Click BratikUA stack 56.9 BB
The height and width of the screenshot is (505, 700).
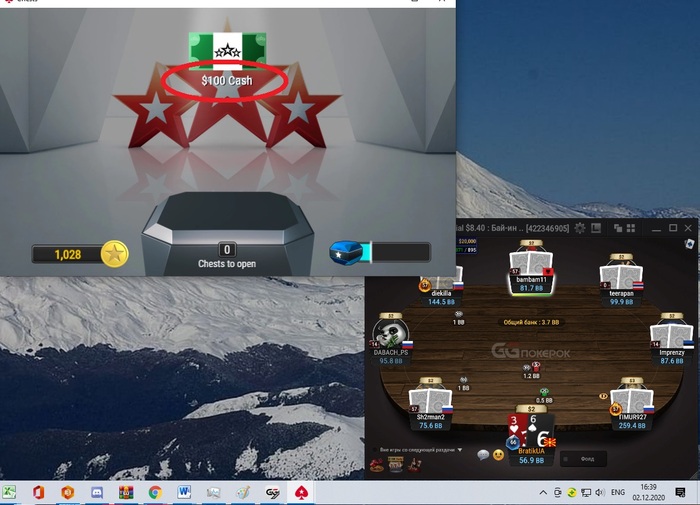531,460
